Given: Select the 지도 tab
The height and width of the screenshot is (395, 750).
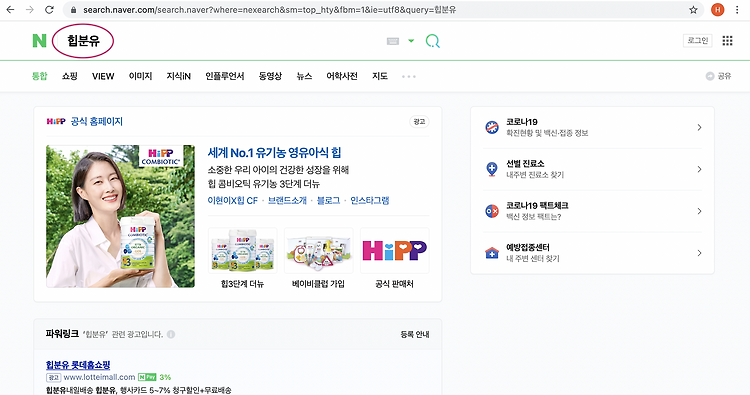Looking at the screenshot, I should click(380, 76).
